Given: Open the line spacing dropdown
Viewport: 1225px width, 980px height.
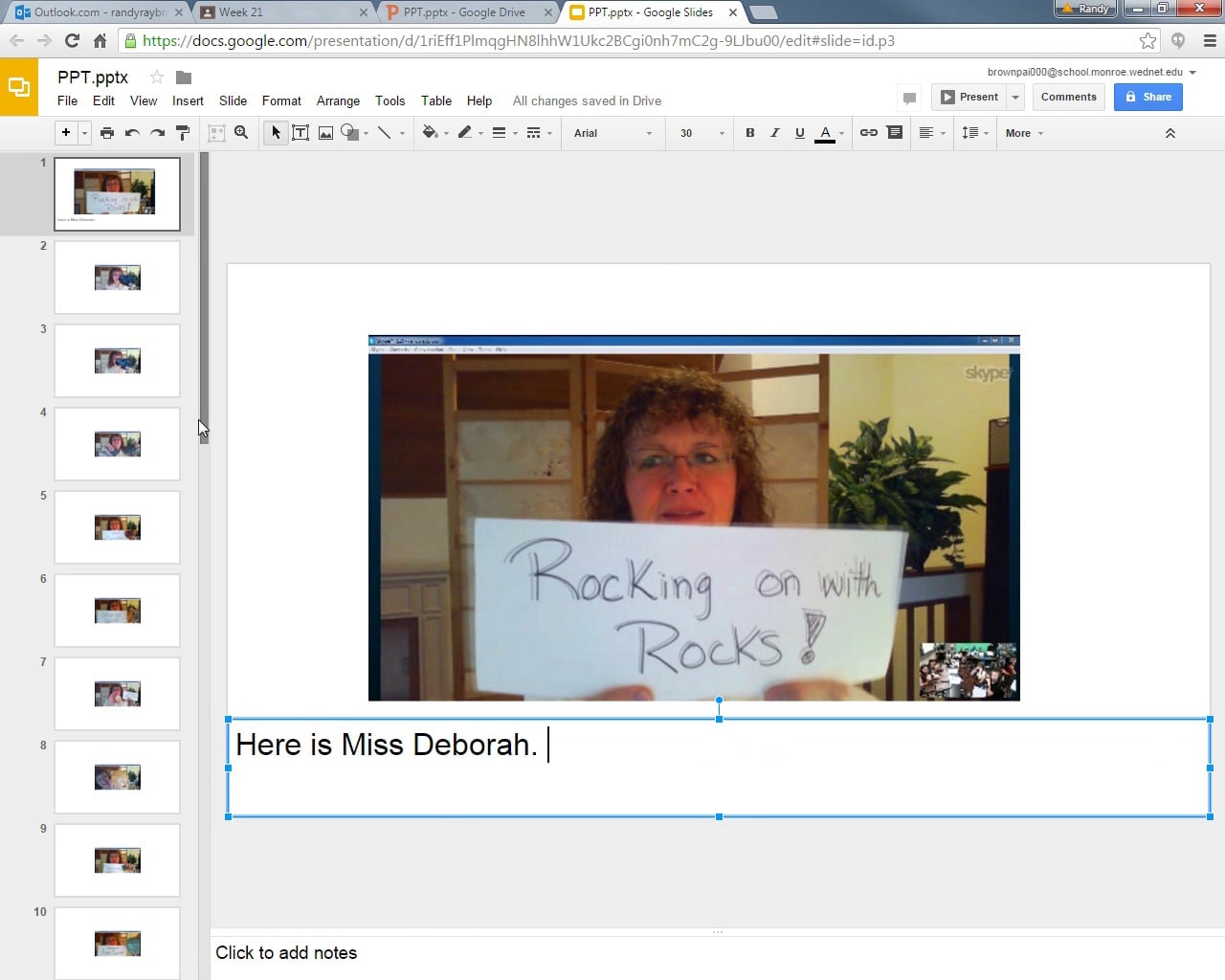Looking at the screenshot, I should 974,133.
